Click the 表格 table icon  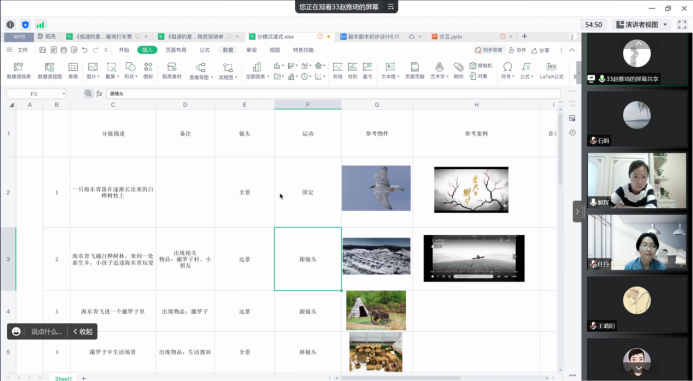pos(73,71)
